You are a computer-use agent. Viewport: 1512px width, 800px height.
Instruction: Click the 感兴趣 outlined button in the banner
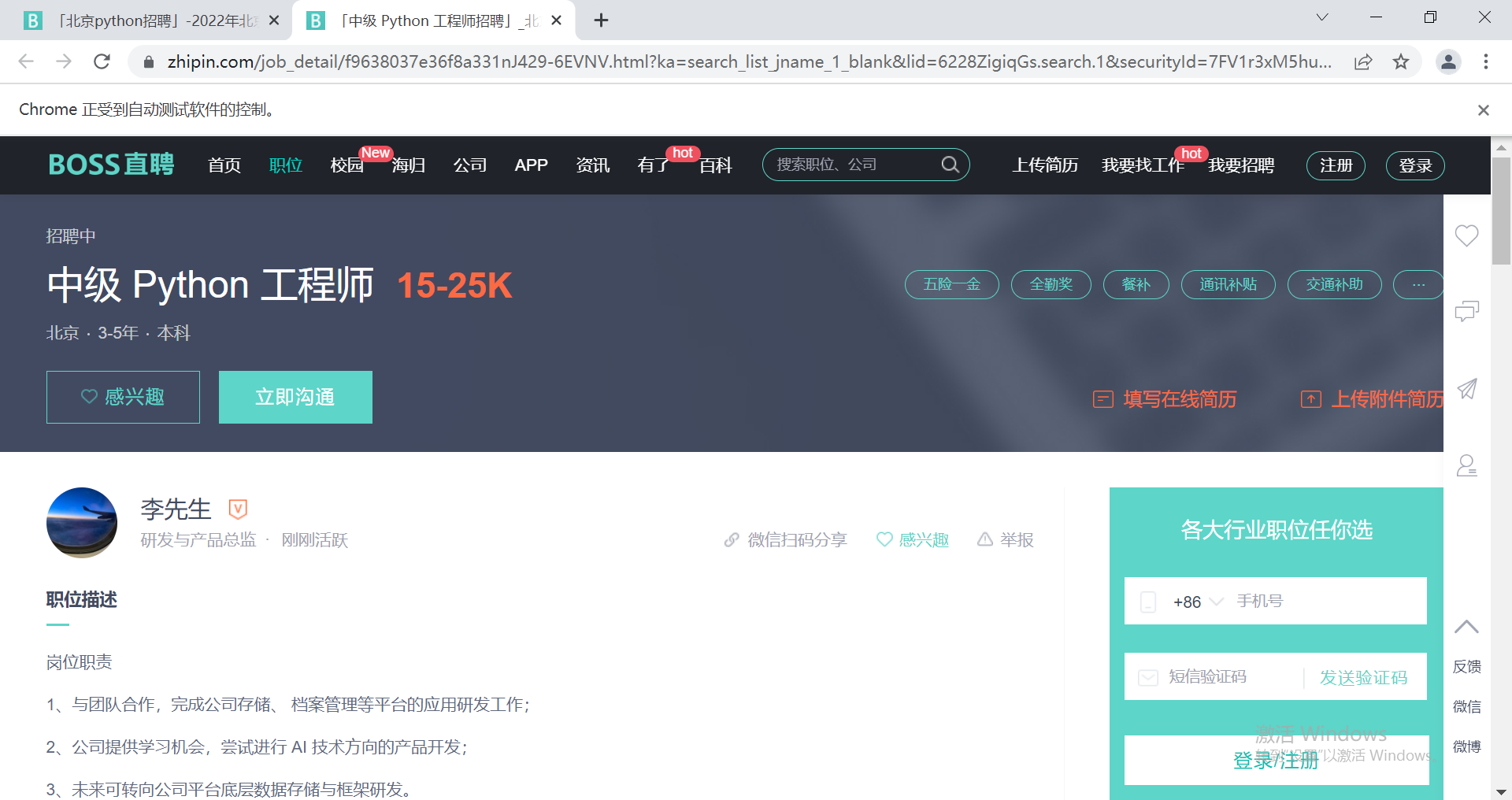(123, 397)
